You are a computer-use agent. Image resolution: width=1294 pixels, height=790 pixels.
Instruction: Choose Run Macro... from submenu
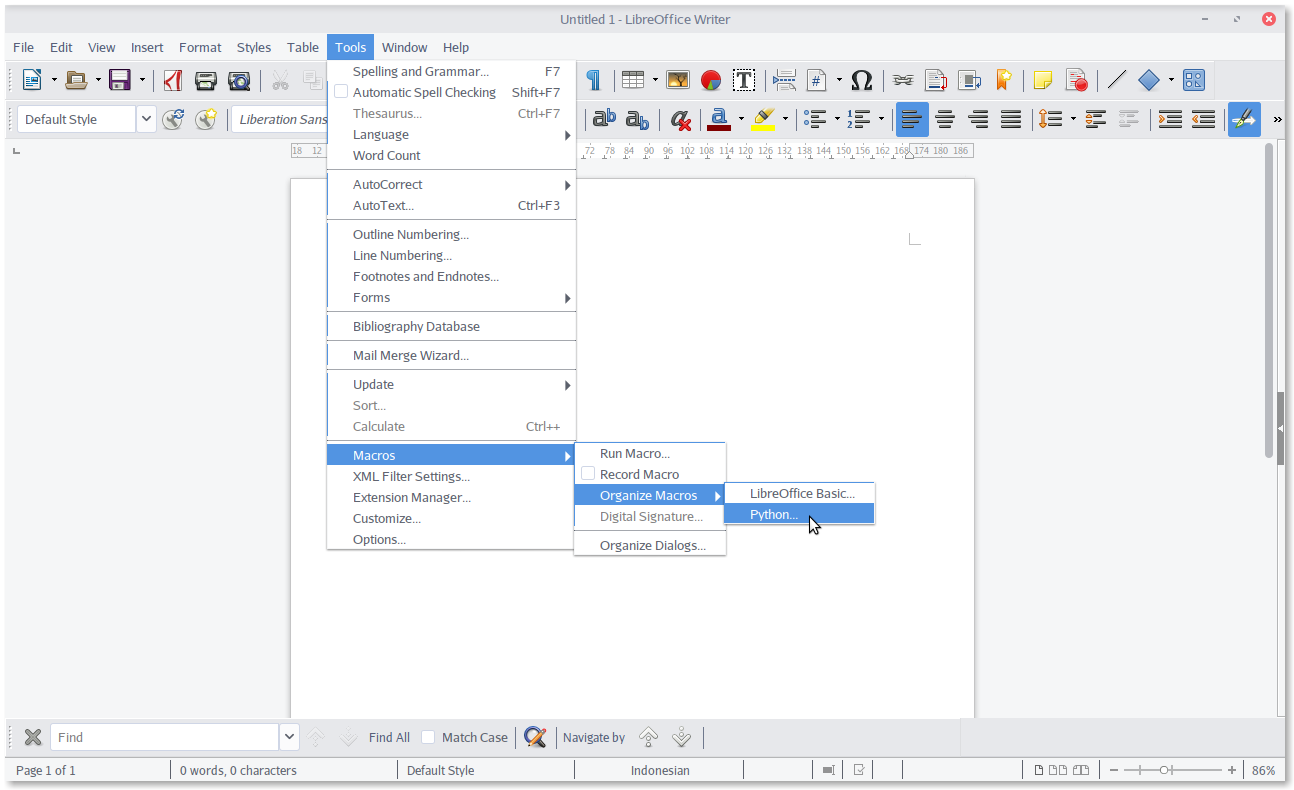[650, 453]
